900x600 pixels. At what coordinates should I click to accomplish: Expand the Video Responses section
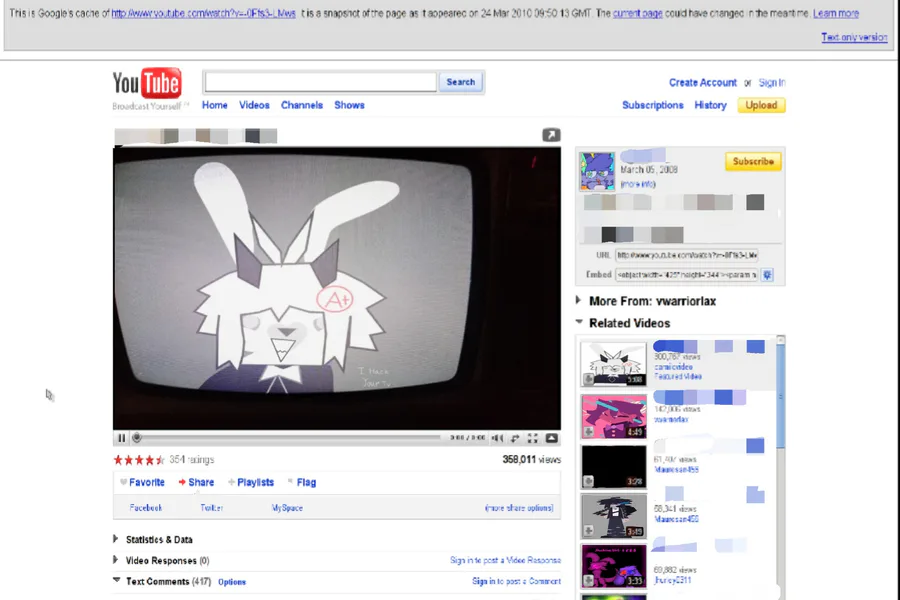point(116,560)
